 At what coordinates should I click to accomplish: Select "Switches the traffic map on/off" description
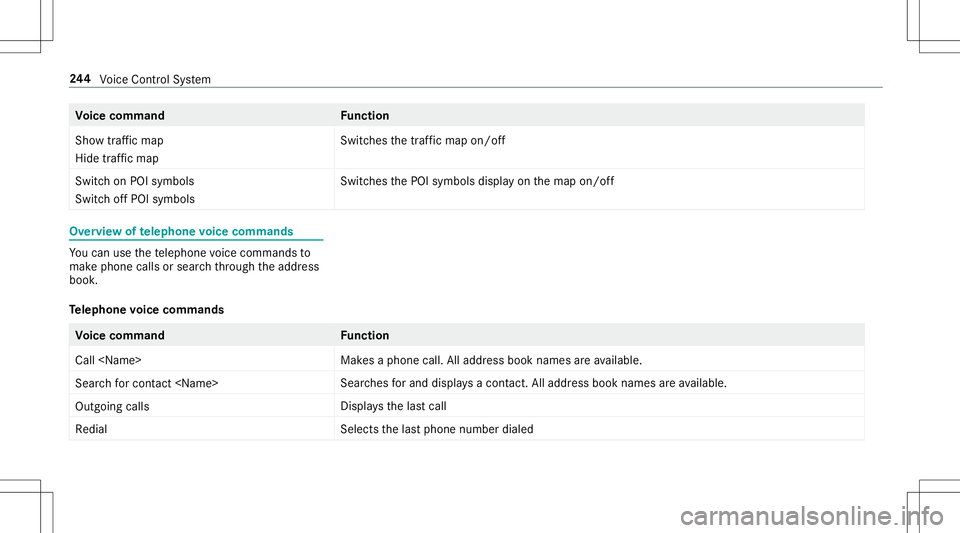pos(422,140)
